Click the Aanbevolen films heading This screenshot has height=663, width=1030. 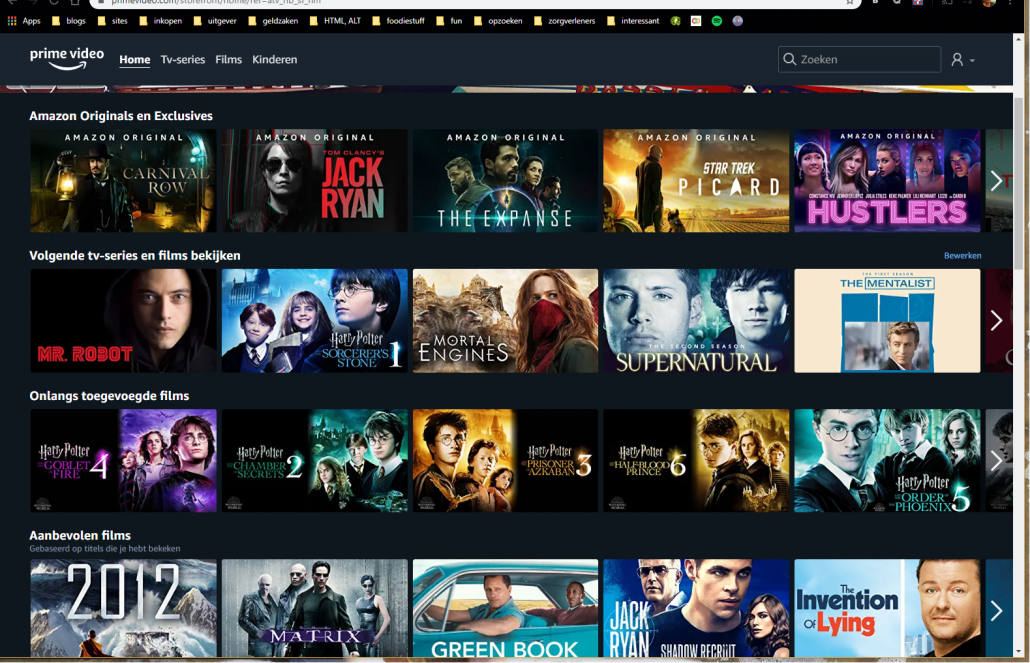click(x=80, y=536)
